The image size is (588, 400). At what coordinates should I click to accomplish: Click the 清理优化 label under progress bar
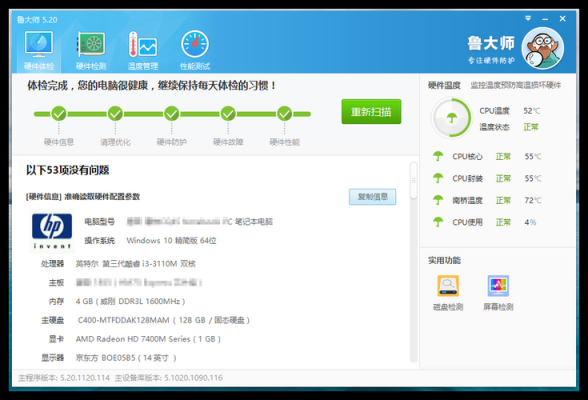click(x=115, y=142)
